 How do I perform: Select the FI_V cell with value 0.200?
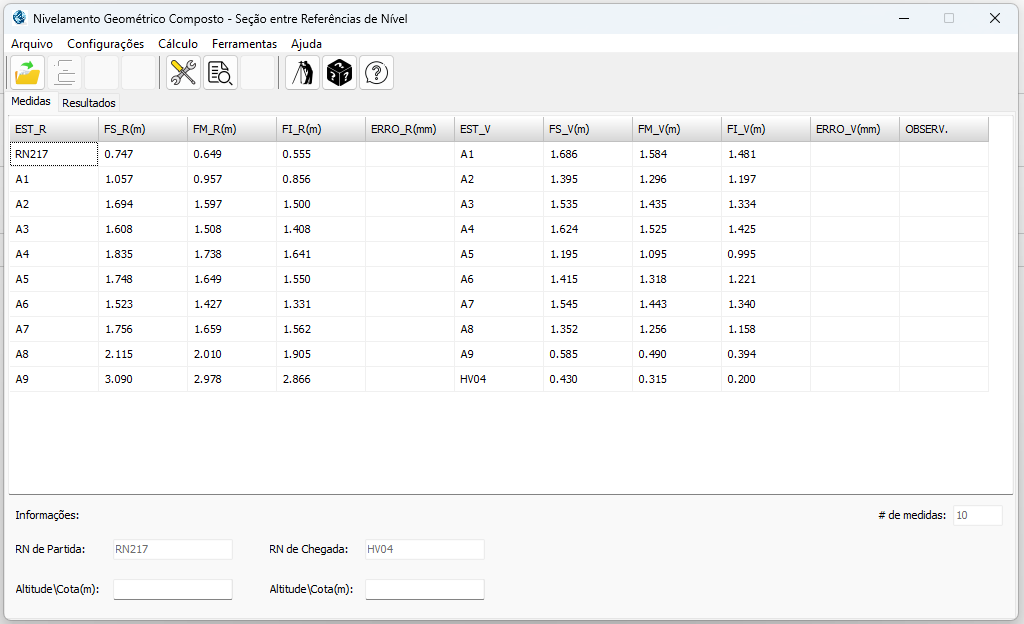pyautogui.click(x=765, y=379)
